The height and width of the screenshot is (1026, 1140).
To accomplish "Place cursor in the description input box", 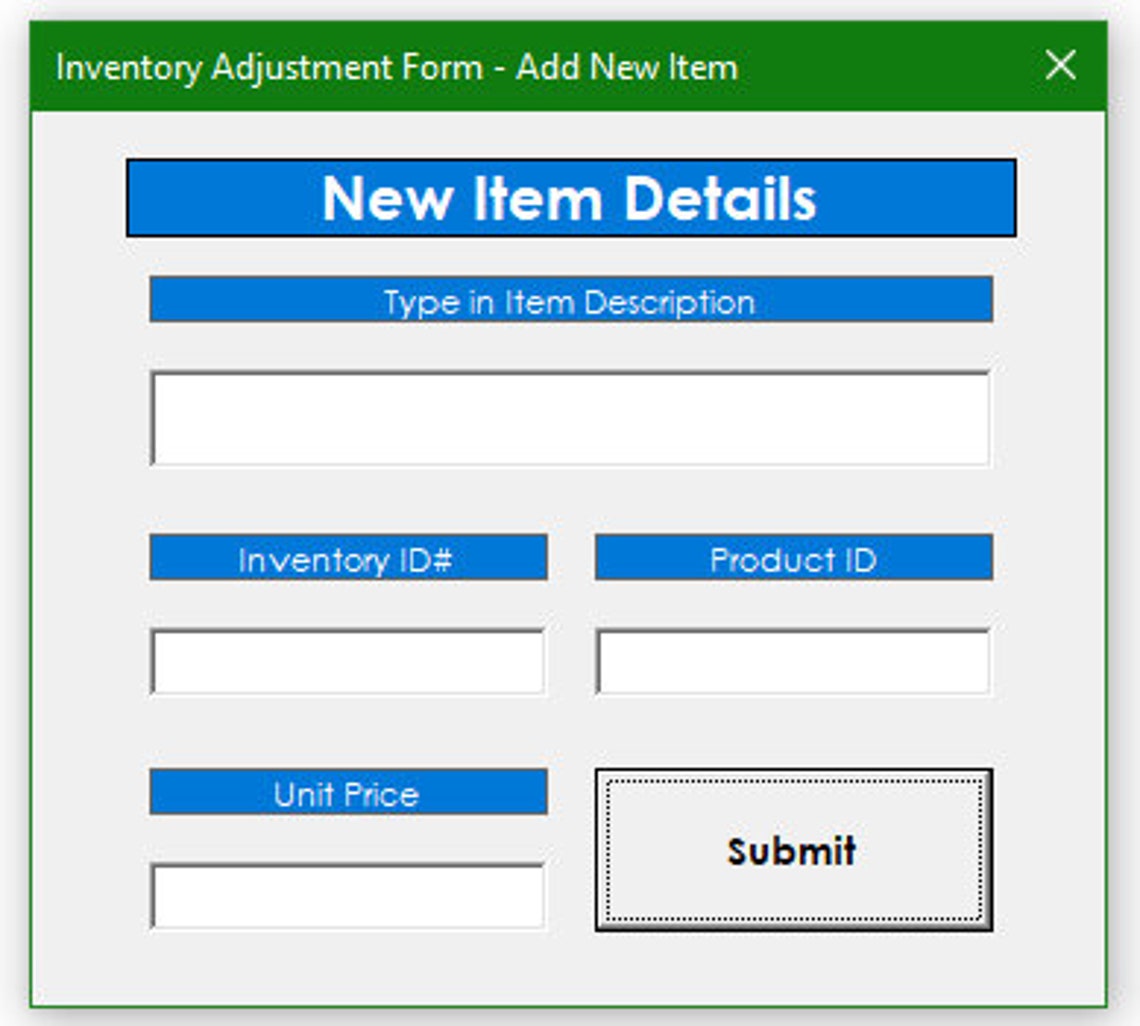I will [570, 415].
